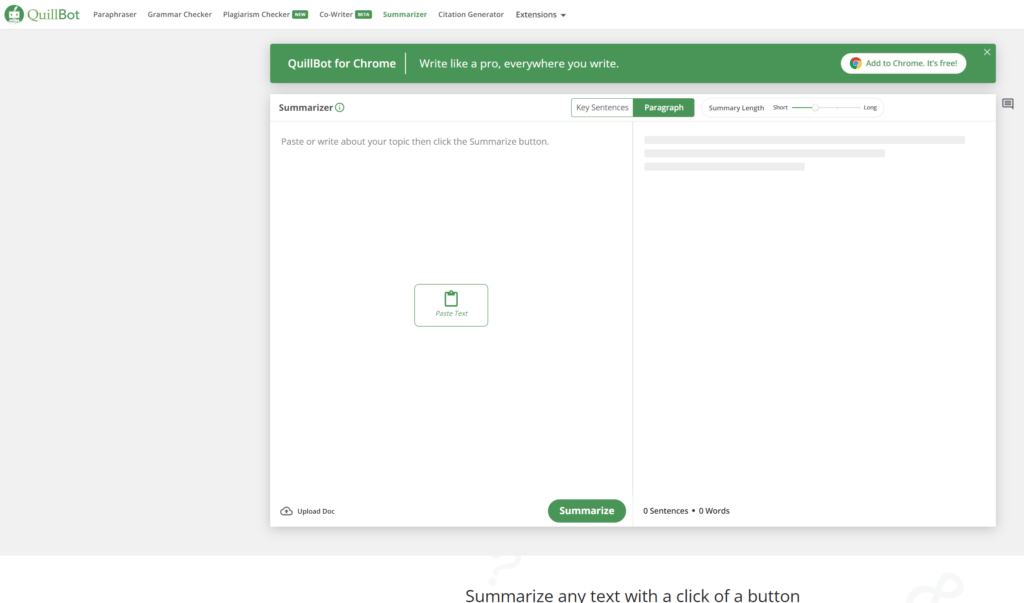The height and width of the screenshot is (603, 1024).
Task: Click into the text input area placeholder
Action: point(415,142)
